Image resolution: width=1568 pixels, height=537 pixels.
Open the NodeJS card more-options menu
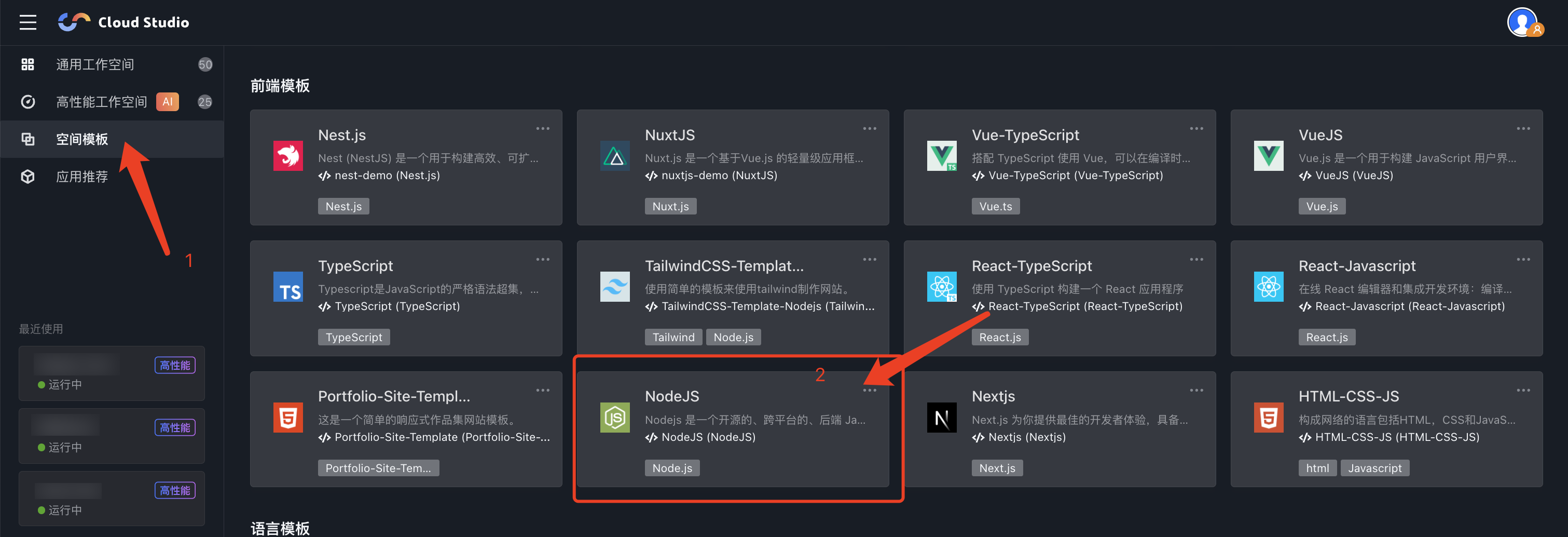[x=870, y=390]
